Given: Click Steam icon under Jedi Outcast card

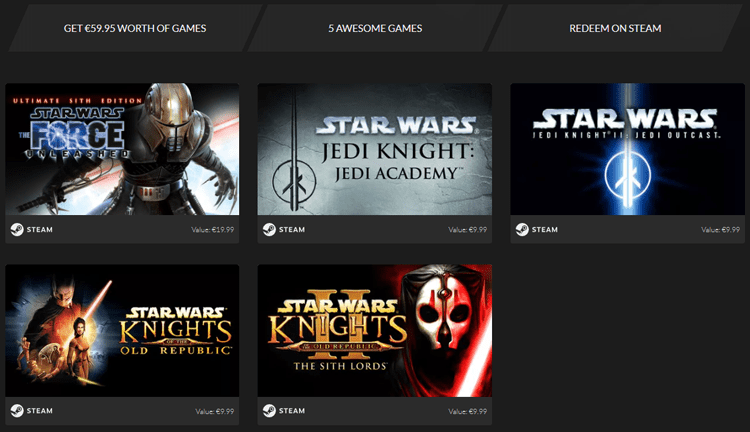Looking at the screenshot, I should pos(522,230).
